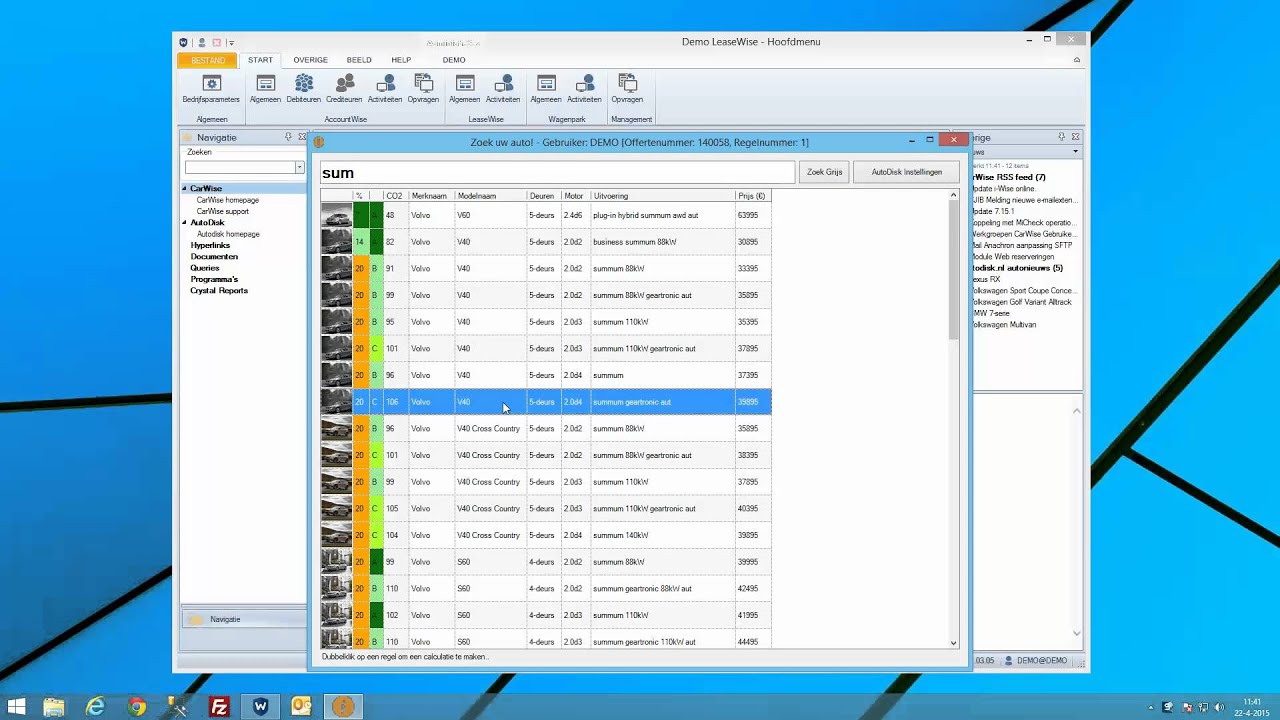Image resolution: width=1280 pixels, height=720 pixels.
Task: Switch to the OVERIGE ribbon tab
Action: click(310, 60)
